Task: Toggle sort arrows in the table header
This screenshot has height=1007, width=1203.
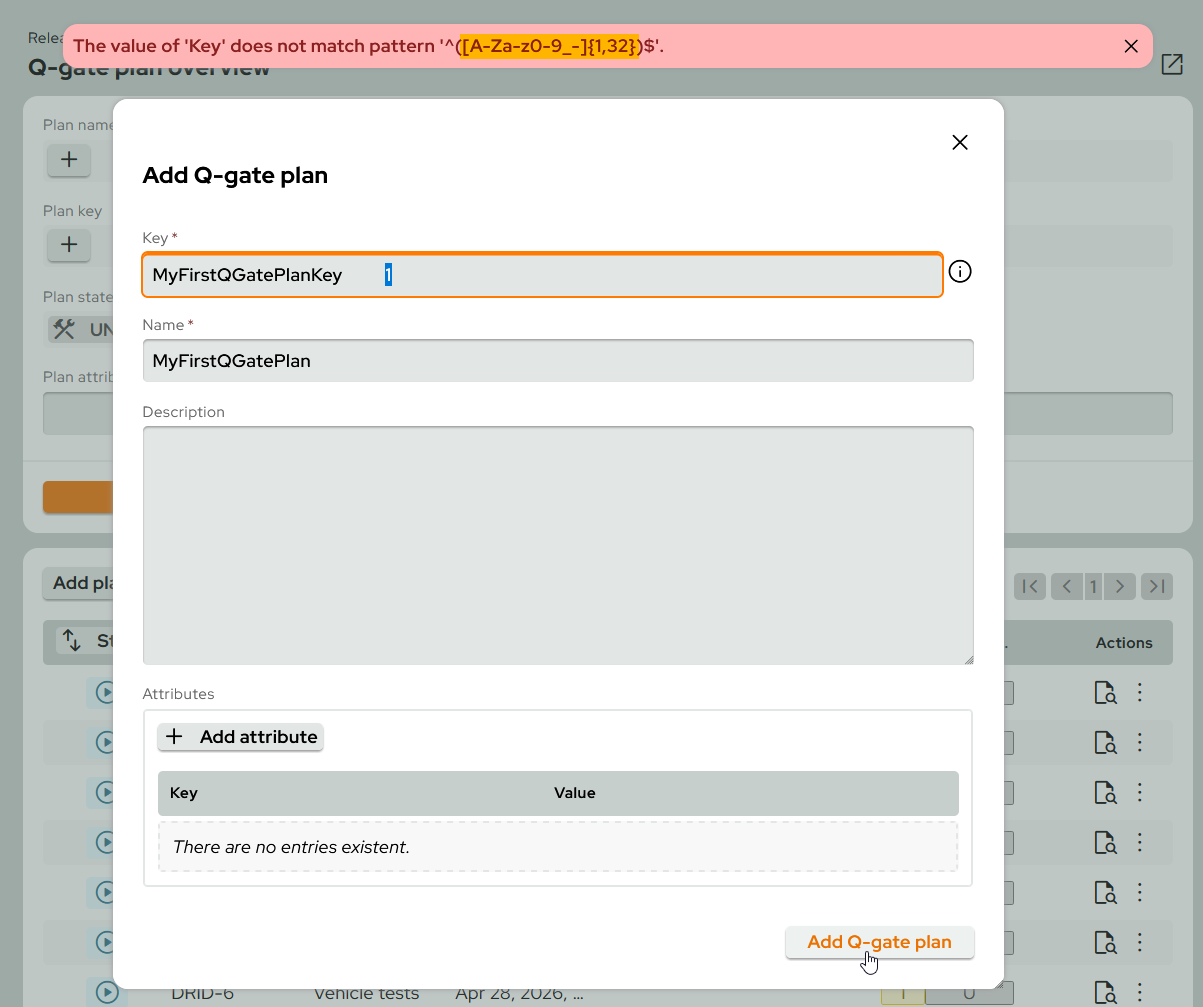Action: [71, 641]
